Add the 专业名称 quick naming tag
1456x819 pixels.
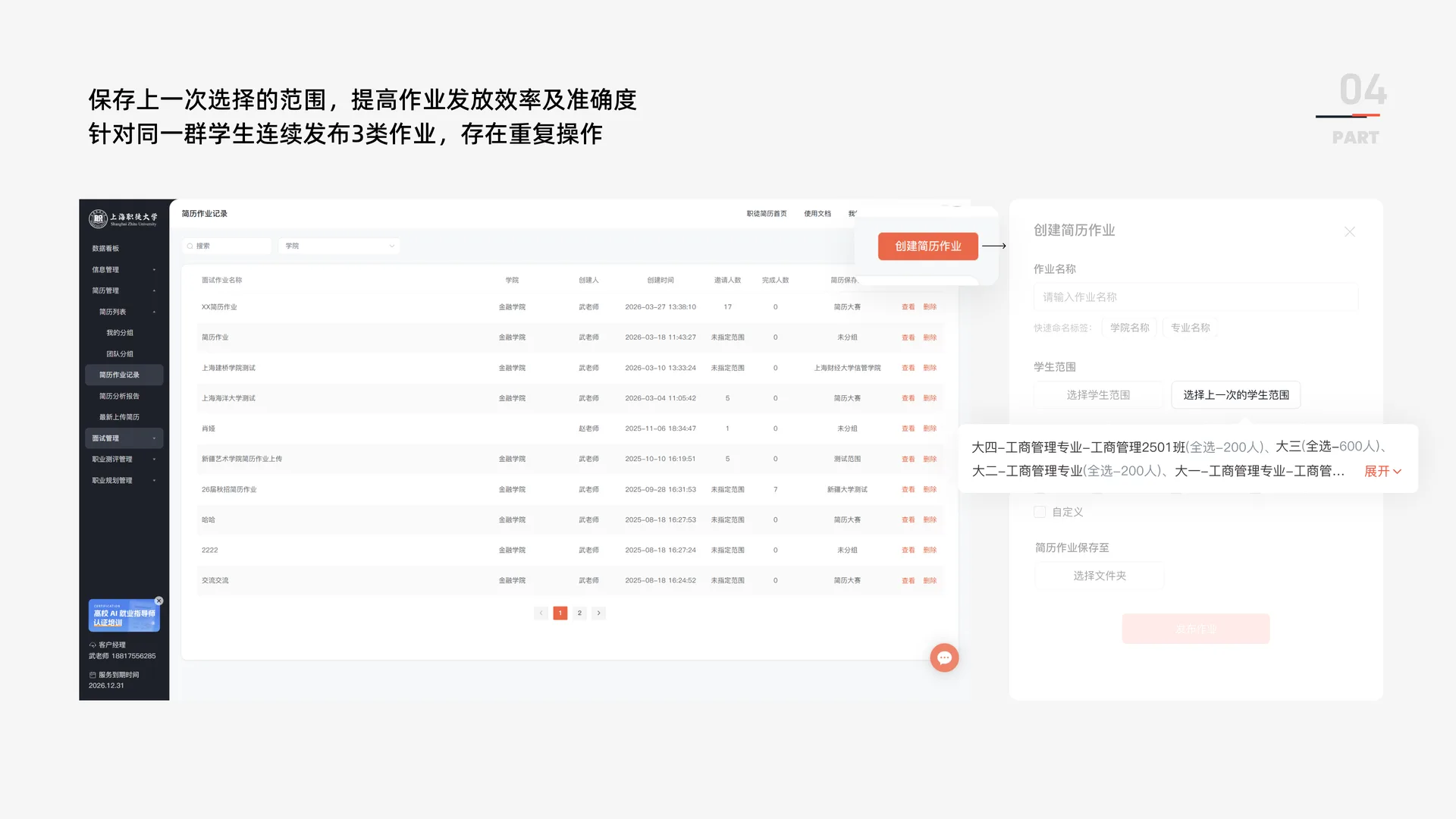pyautogui.click(x=1191, y=328)
